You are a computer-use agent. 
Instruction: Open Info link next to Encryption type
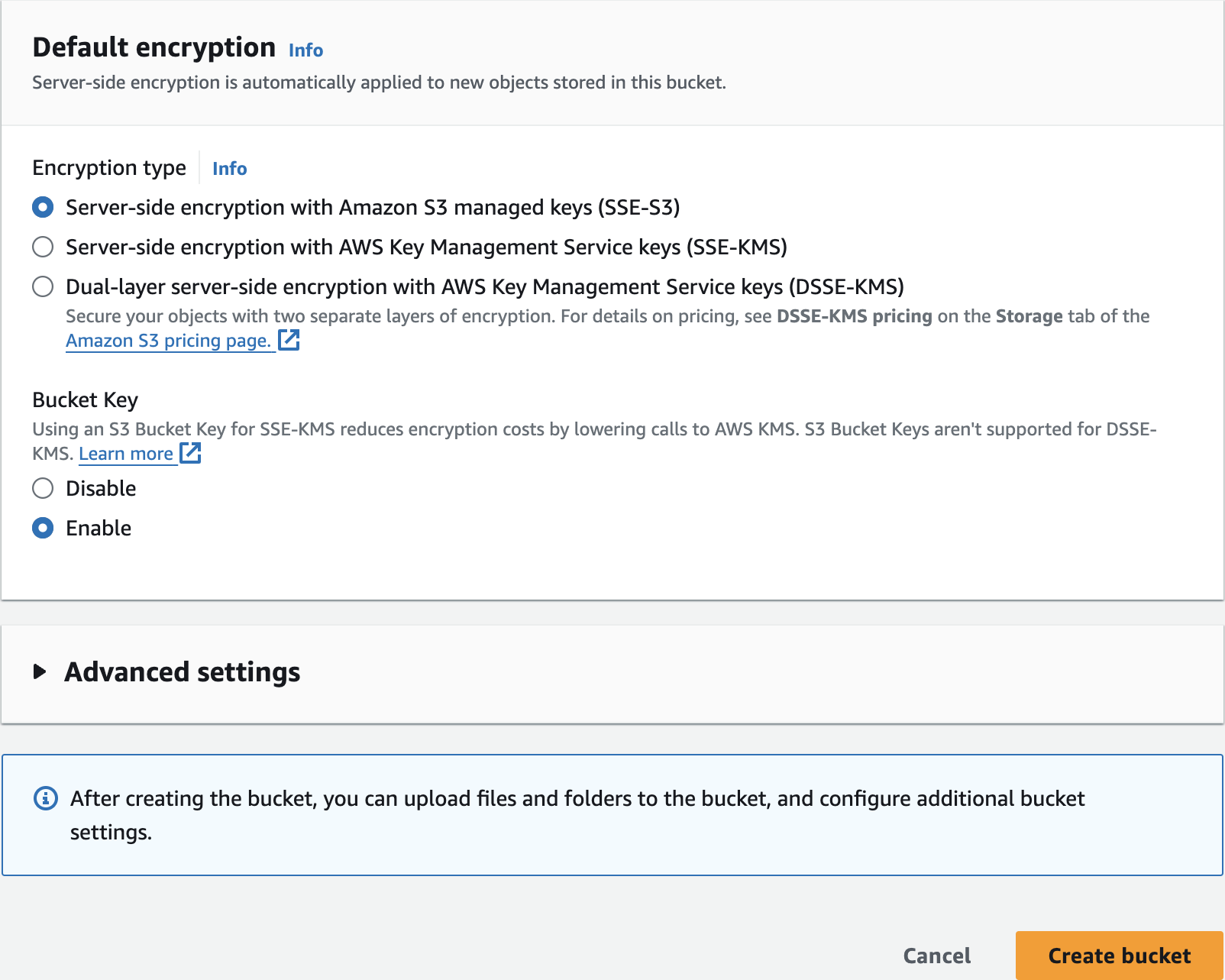click(x=229, y=169)
